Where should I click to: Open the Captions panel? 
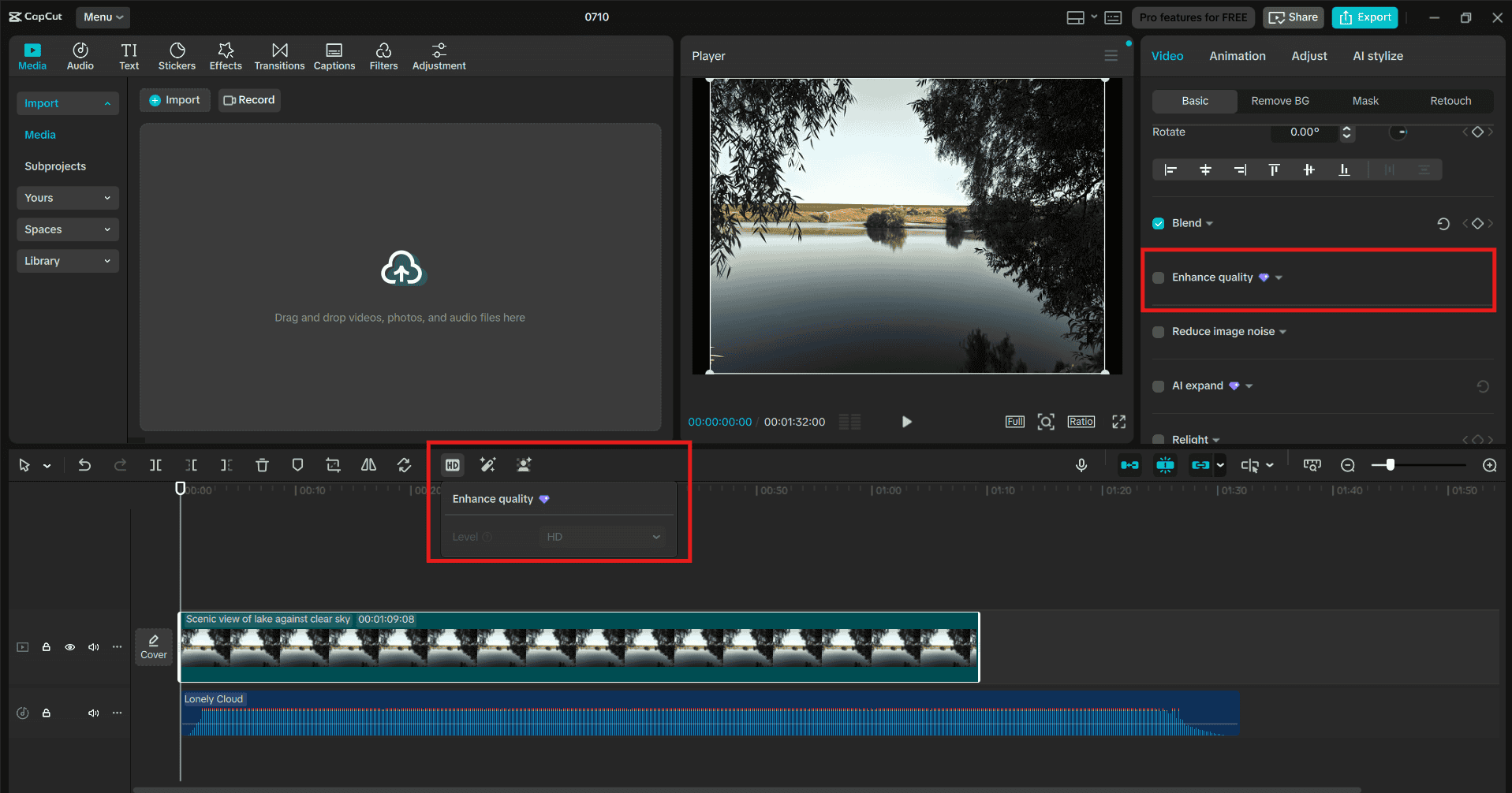point(334,56)
